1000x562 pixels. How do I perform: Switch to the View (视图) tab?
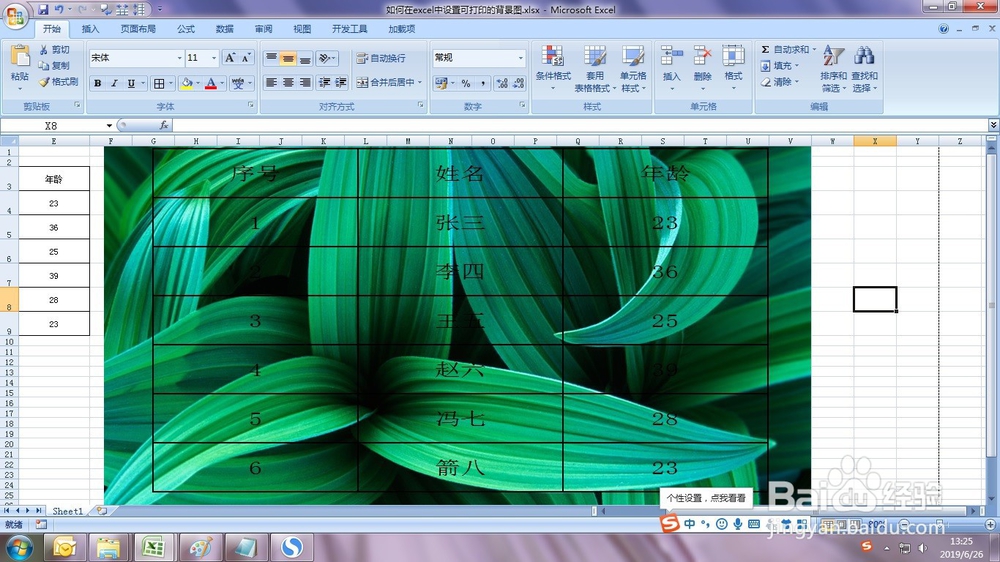302,29
